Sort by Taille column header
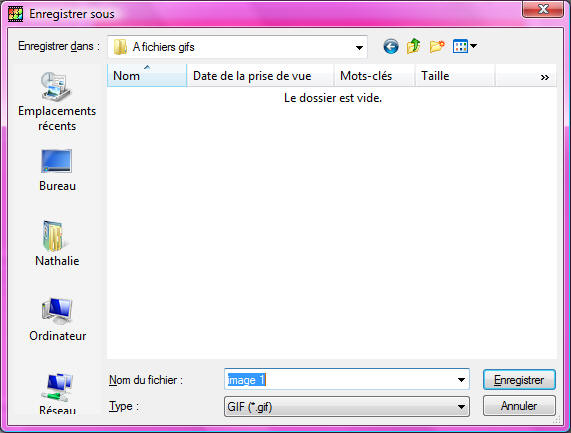 pyautogui.click(x=455, y=76)
